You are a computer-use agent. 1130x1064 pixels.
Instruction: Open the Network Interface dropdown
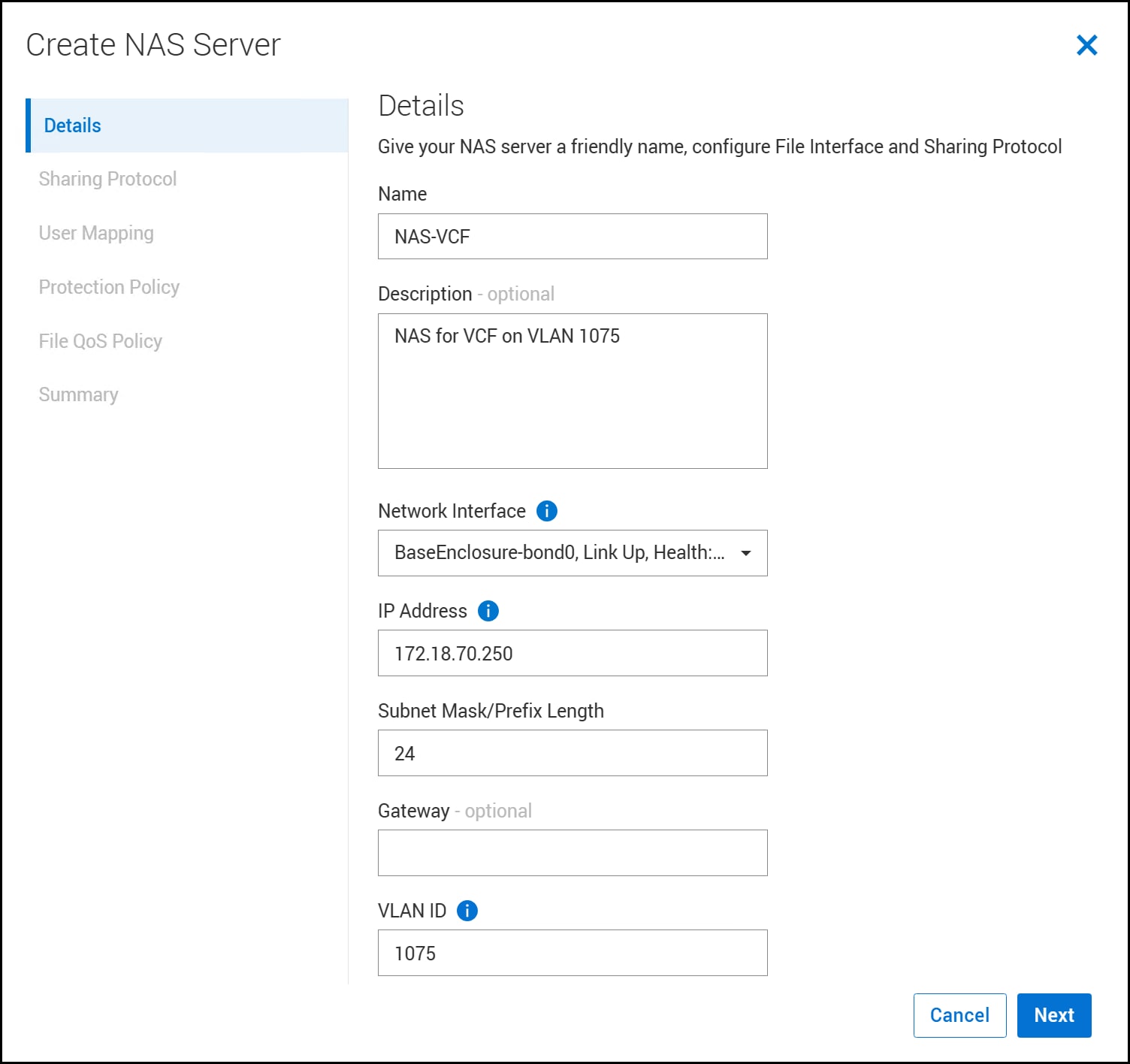click(x=573, y=553)
